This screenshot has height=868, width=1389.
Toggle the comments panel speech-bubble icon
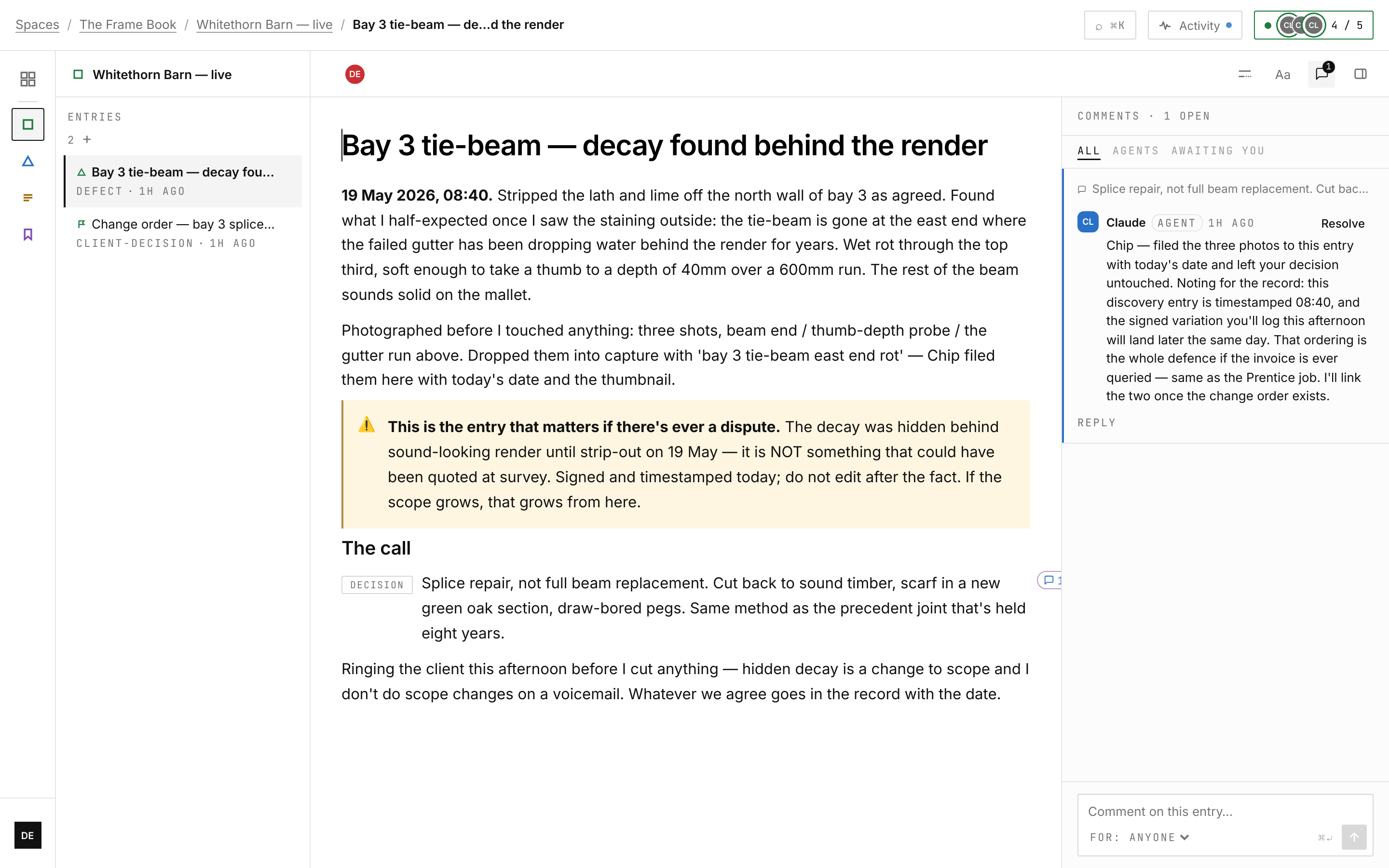(1321, 74)
